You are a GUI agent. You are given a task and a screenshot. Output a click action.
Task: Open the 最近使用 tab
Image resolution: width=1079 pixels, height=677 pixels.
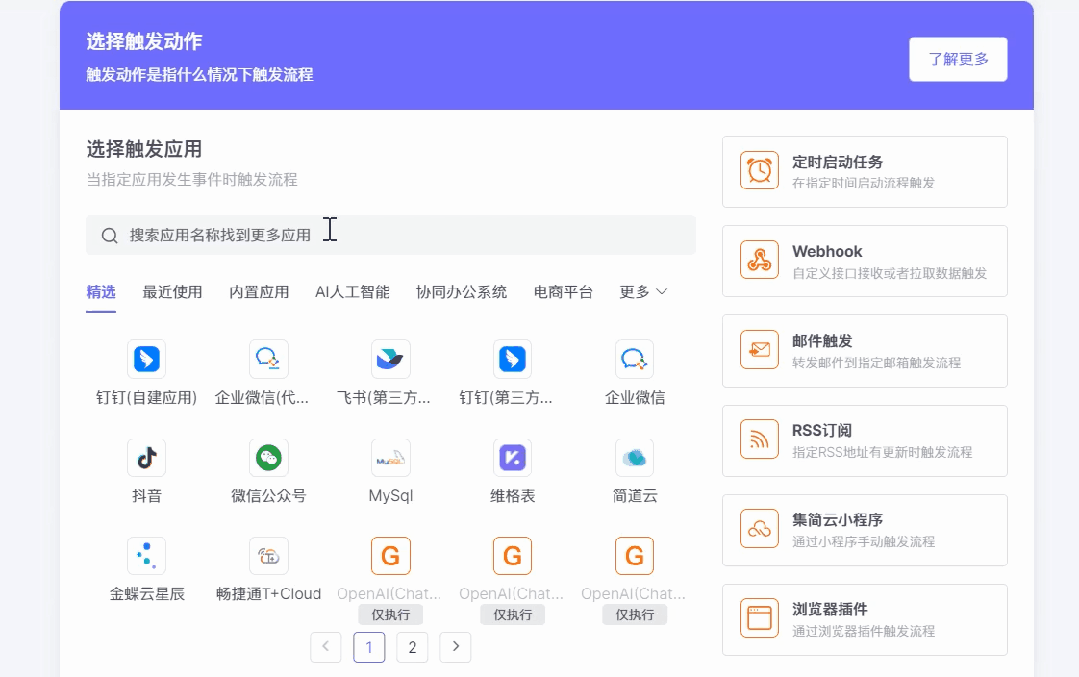tap(172, 292)
